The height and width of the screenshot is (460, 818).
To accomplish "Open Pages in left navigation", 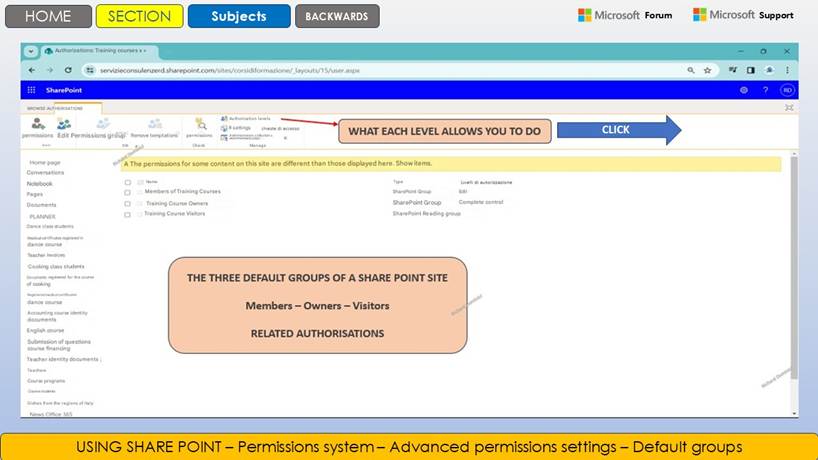I will 35,194.
